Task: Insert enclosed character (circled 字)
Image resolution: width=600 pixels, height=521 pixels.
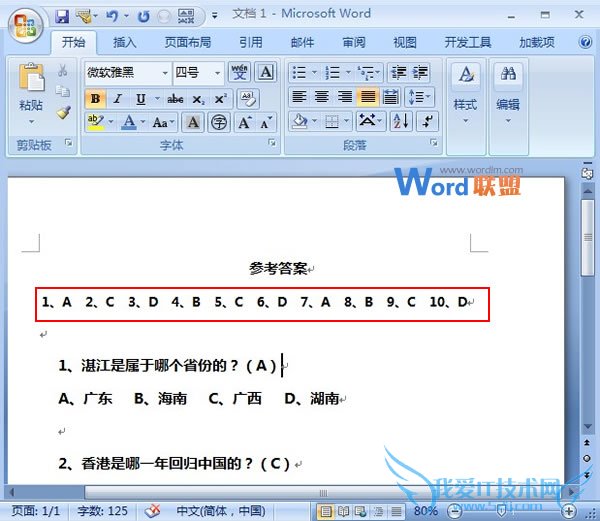Action: pos(219,122)
